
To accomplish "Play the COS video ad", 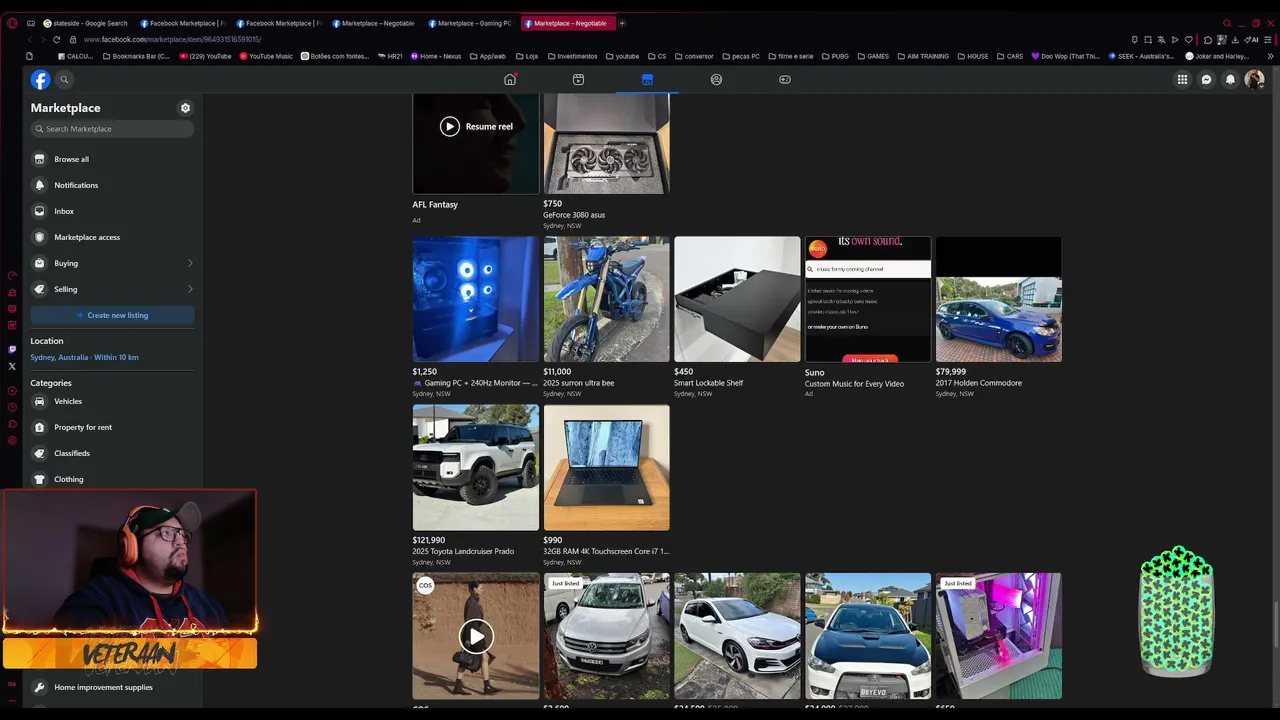I will pyautogui.click(x=476, y=636).
